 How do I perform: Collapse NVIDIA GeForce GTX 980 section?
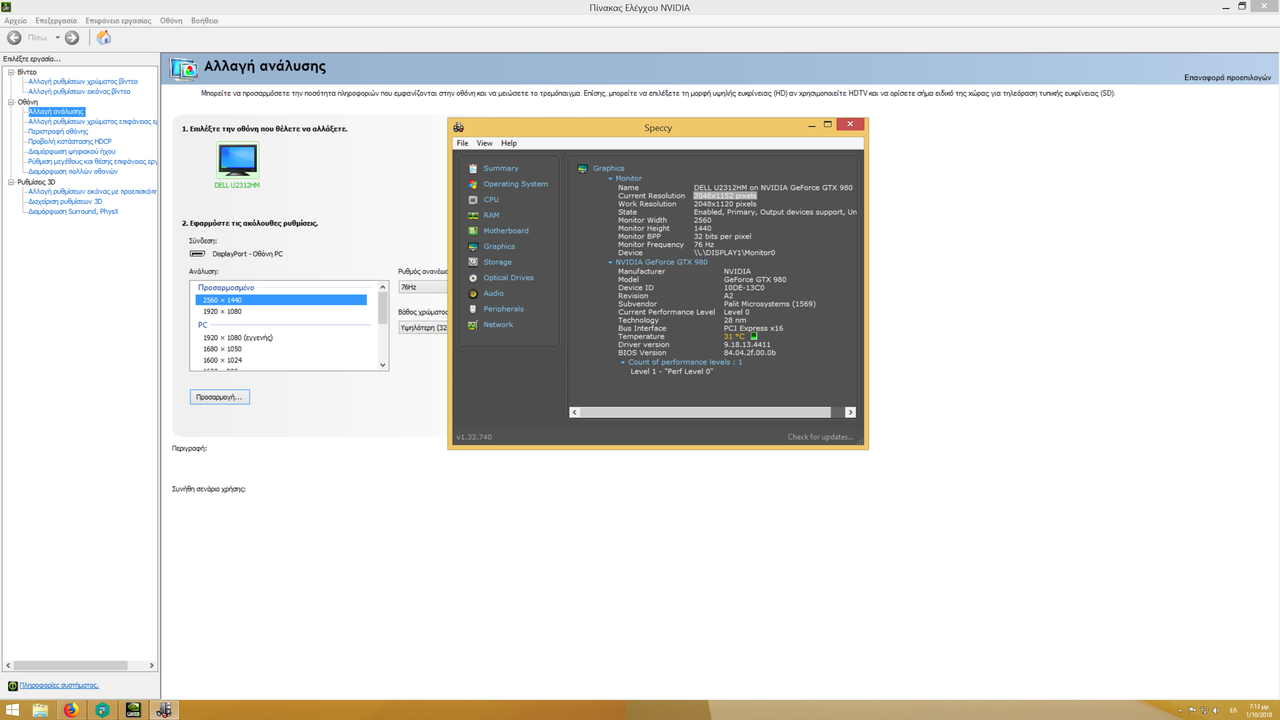tap(610, 262)
